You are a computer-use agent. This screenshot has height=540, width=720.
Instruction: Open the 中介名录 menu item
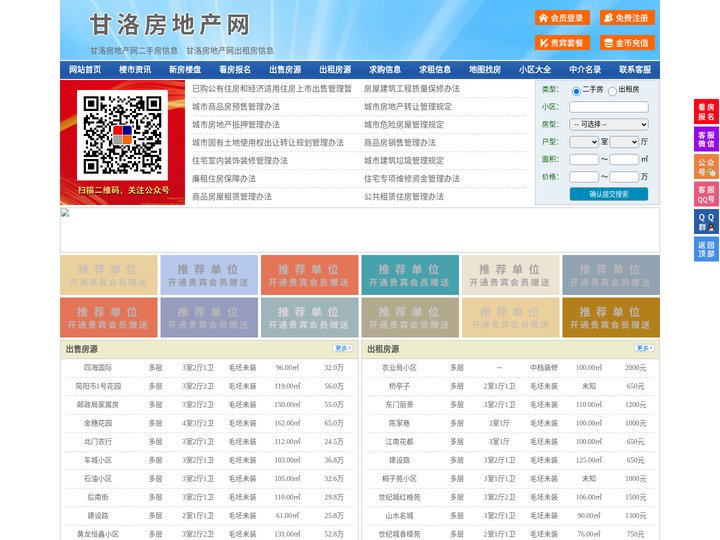point(585,70)
